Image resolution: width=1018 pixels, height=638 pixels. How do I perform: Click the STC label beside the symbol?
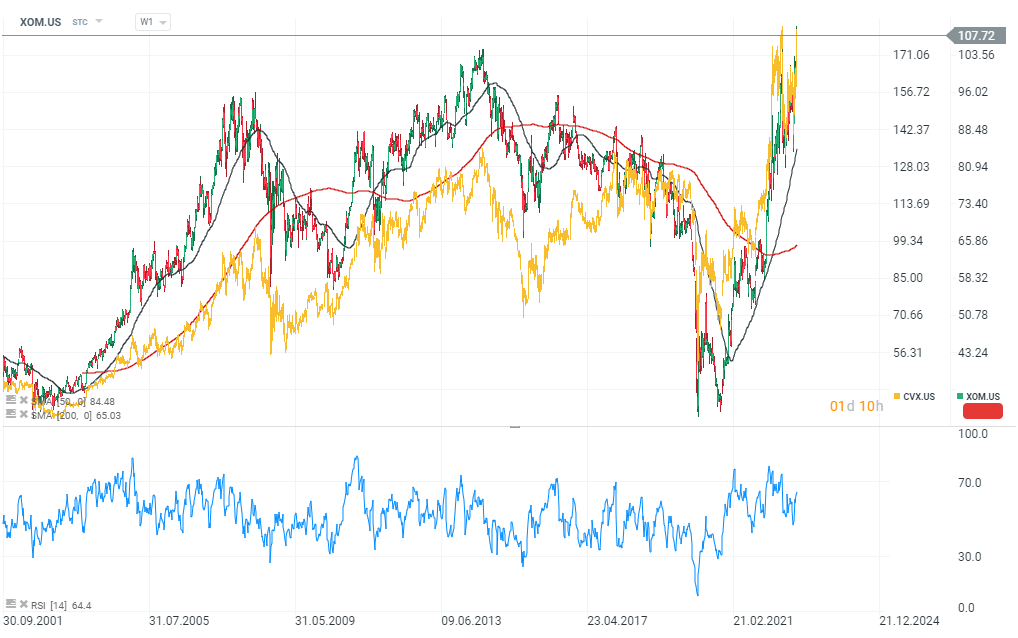coord(80,22)
